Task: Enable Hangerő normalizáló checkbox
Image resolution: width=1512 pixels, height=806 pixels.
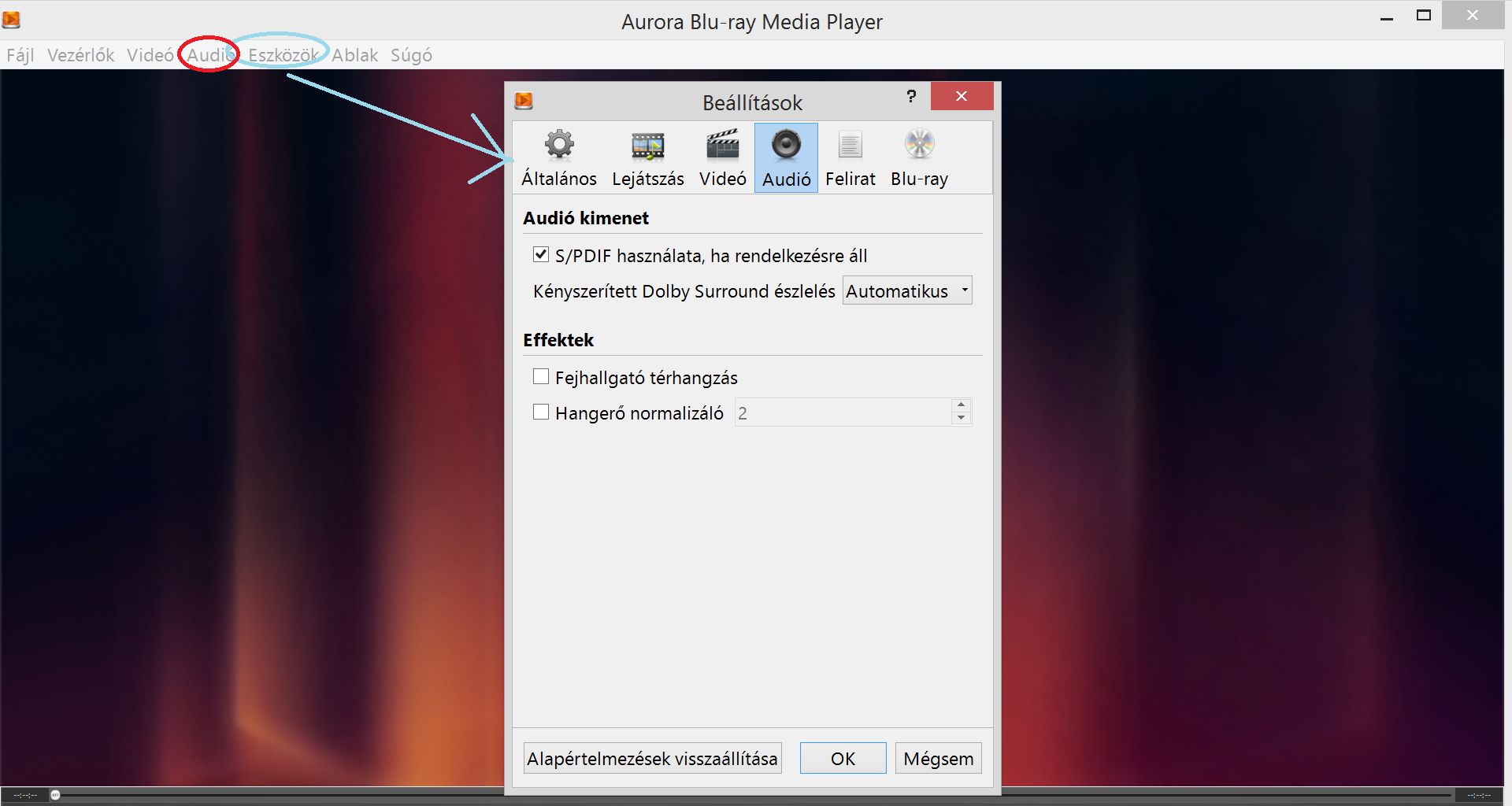Action: [x=541, y=412]
